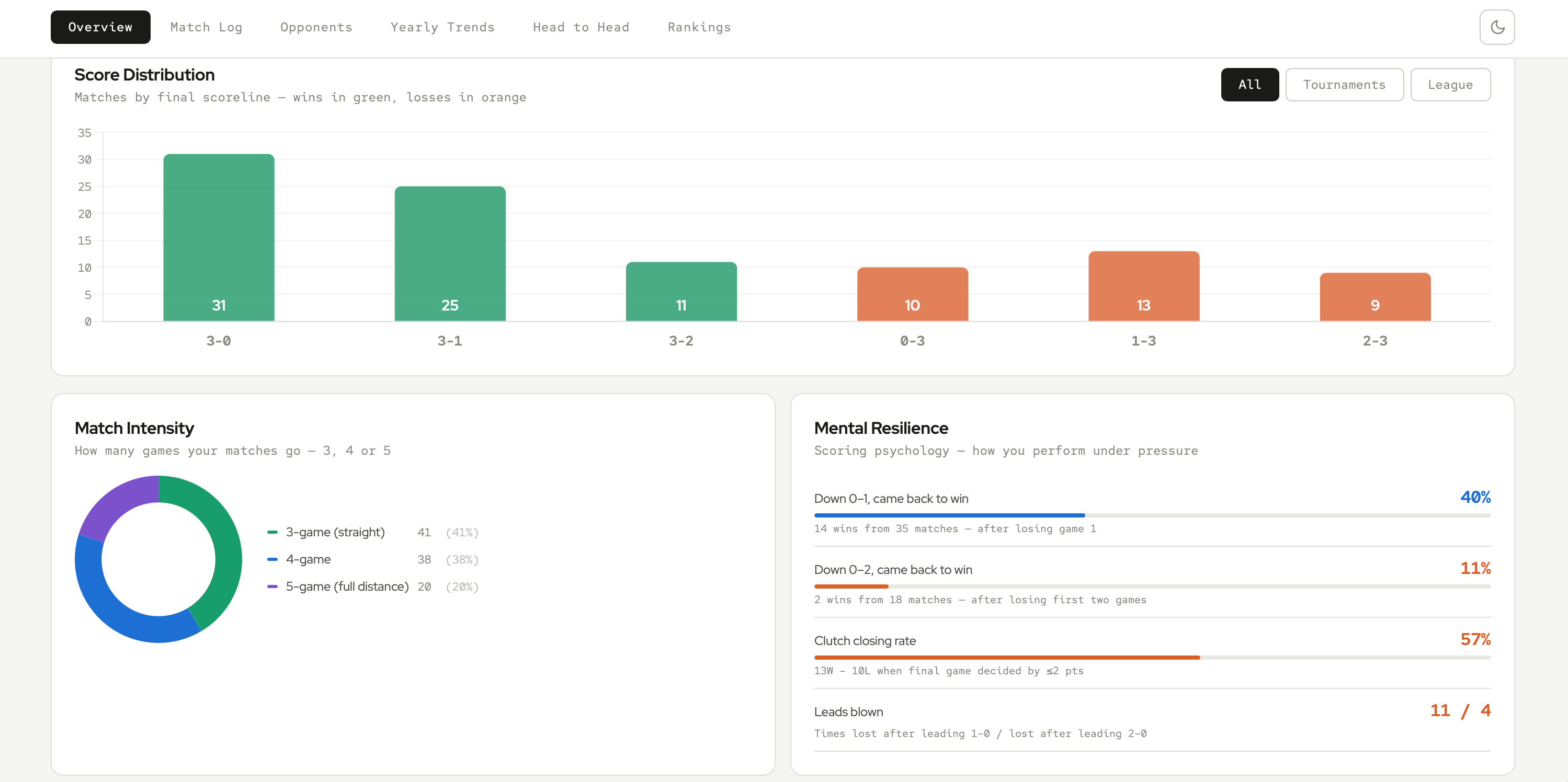Click the 3-1 bar showing 25

tap(450, 254)
